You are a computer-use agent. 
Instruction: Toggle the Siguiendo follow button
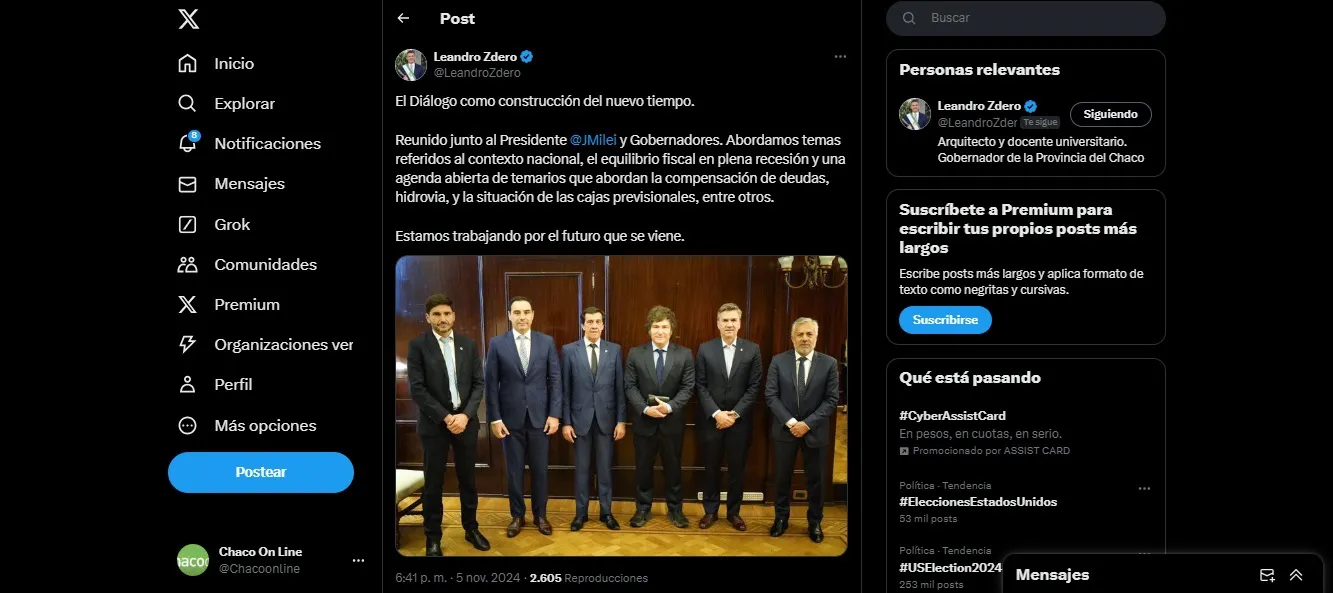[1110, 114]
